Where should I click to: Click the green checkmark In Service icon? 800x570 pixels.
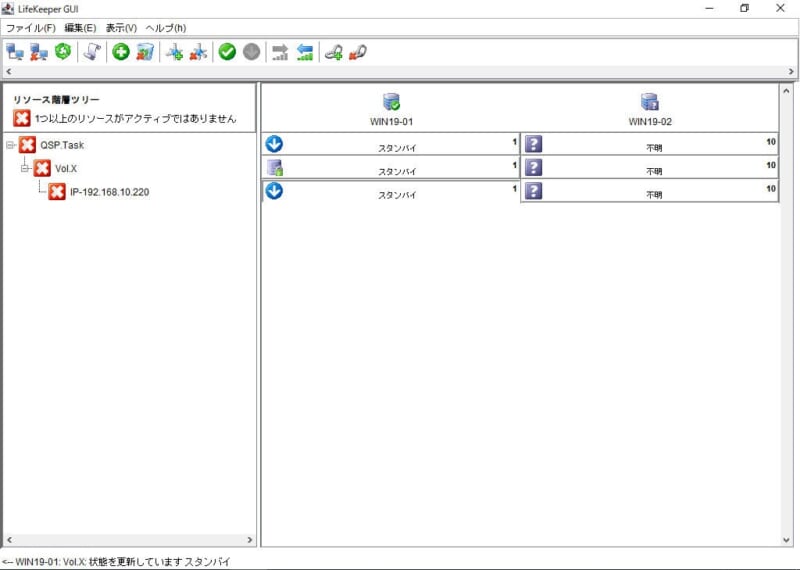[x=227, y=52]
